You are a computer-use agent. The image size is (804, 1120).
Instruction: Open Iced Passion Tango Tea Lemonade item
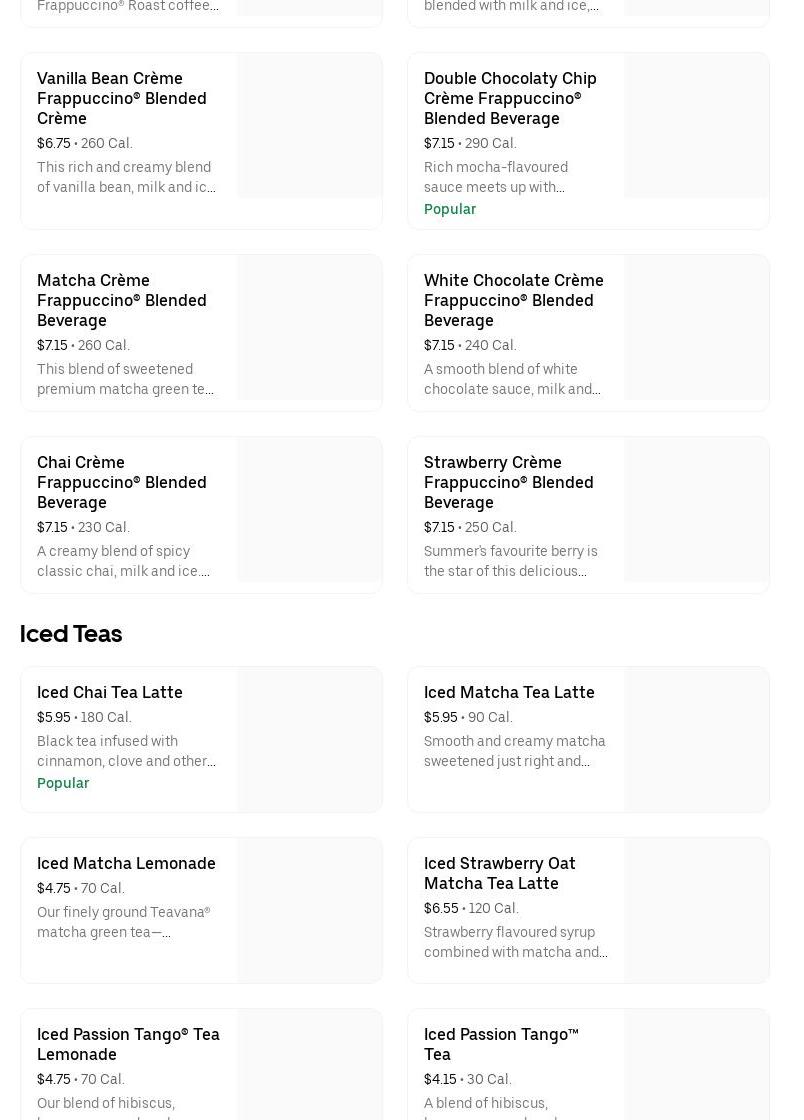click(x=128, y=1044)
